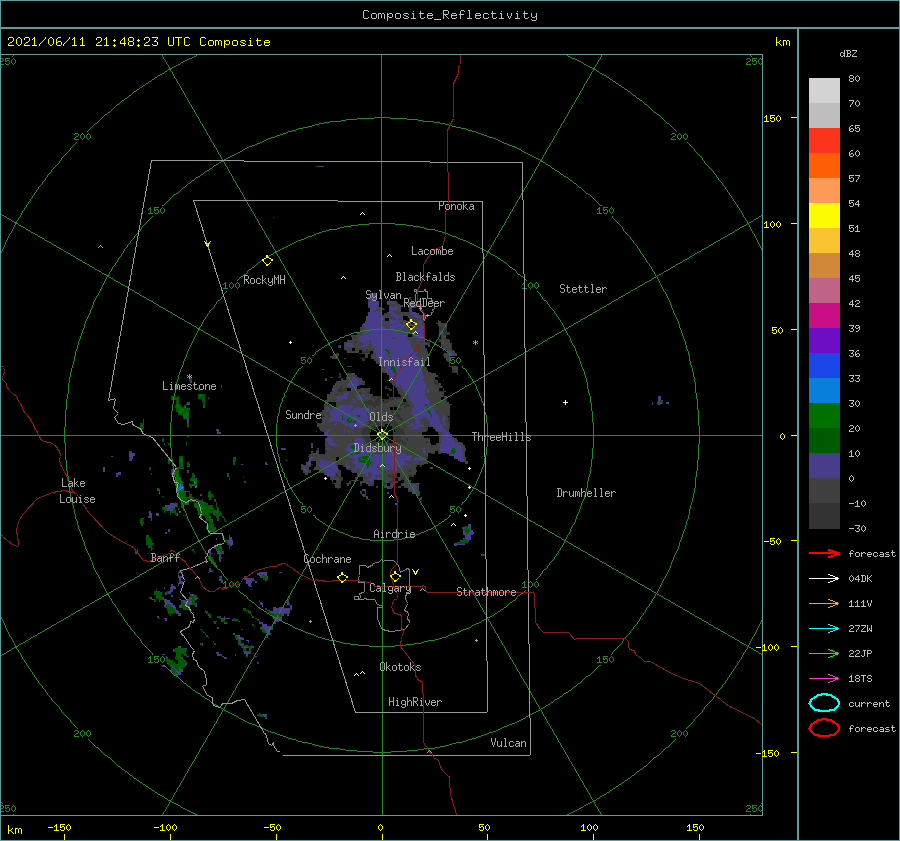Pick the magenta 18TS arrow legend icon
This screenshot has width=900, height=841.
pyautogui.click(x=824, y=679)
